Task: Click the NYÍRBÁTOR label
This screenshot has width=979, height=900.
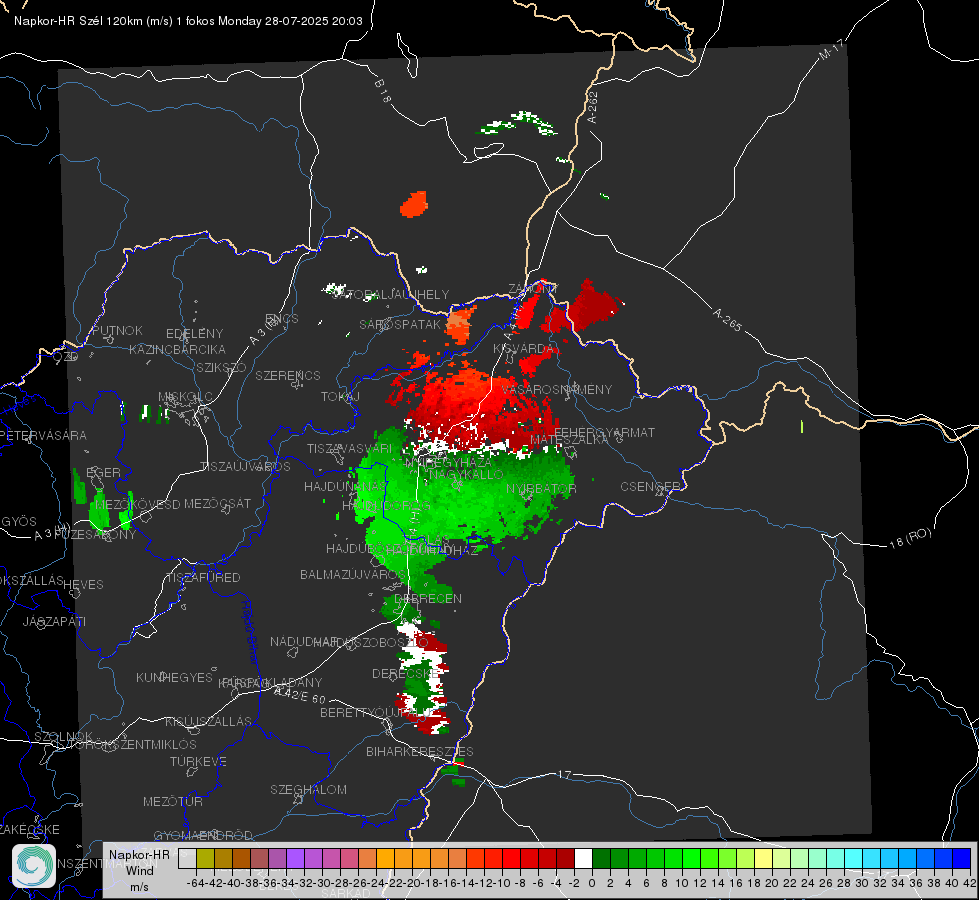Action: [541, 488]
